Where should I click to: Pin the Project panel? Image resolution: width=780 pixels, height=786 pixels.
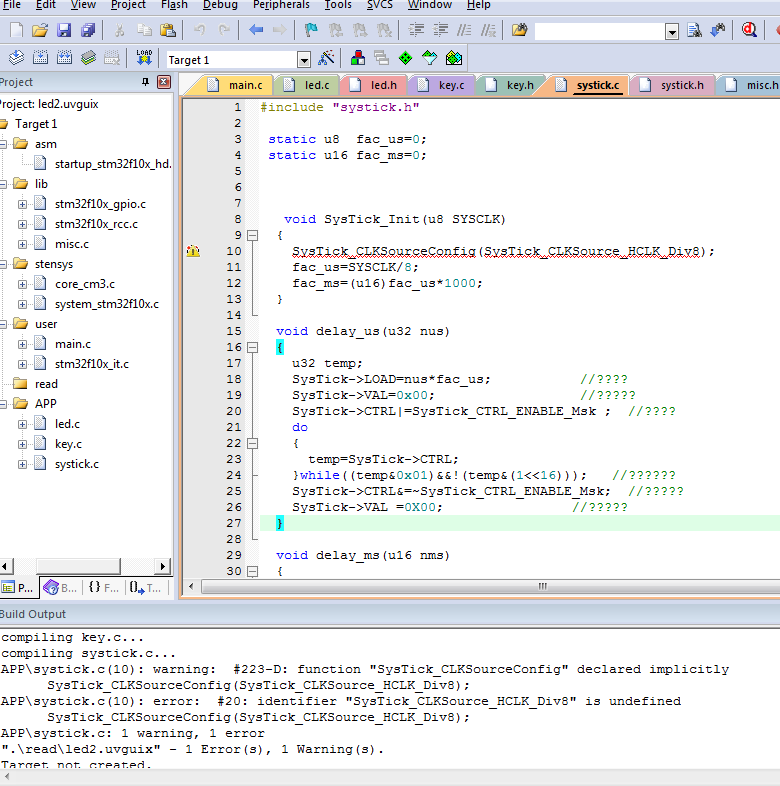click(x=145, y=82)
